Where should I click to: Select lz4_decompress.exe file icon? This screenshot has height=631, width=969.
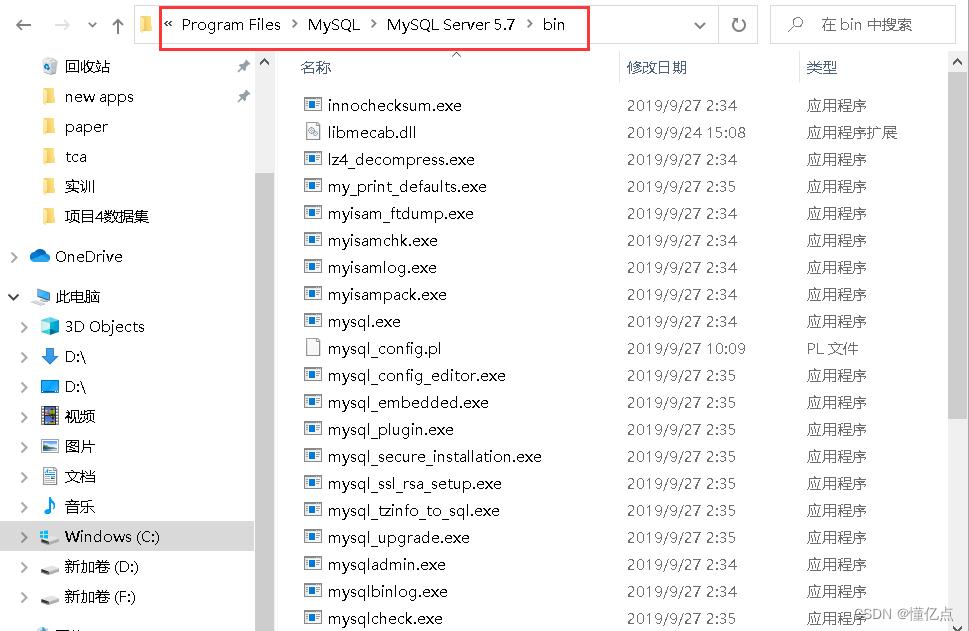pyautogui.click(x=313, y=159)
